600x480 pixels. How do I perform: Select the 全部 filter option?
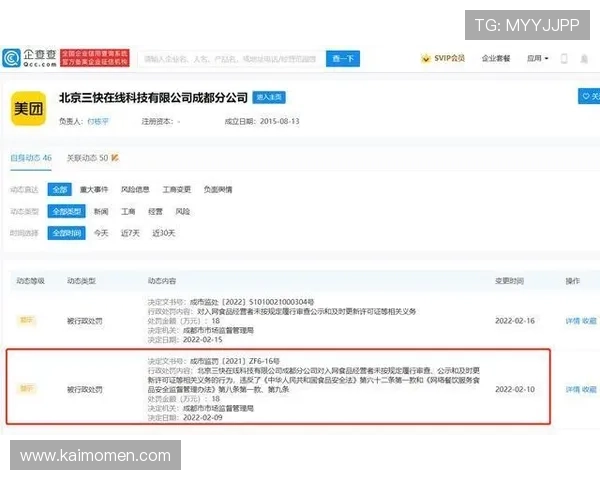pyautogui.click(x=60, y=189)
